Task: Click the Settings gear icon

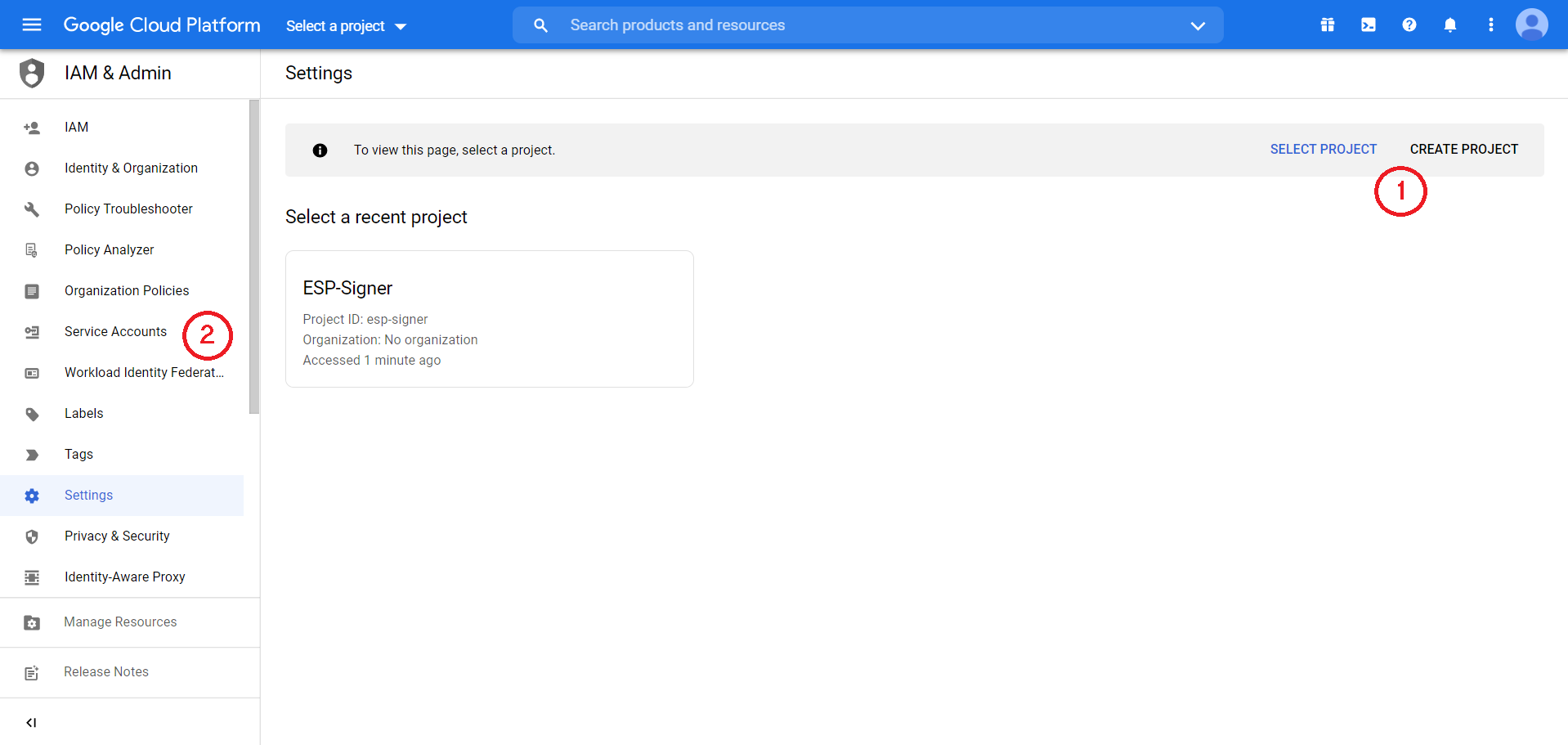Action: [32, 496]
